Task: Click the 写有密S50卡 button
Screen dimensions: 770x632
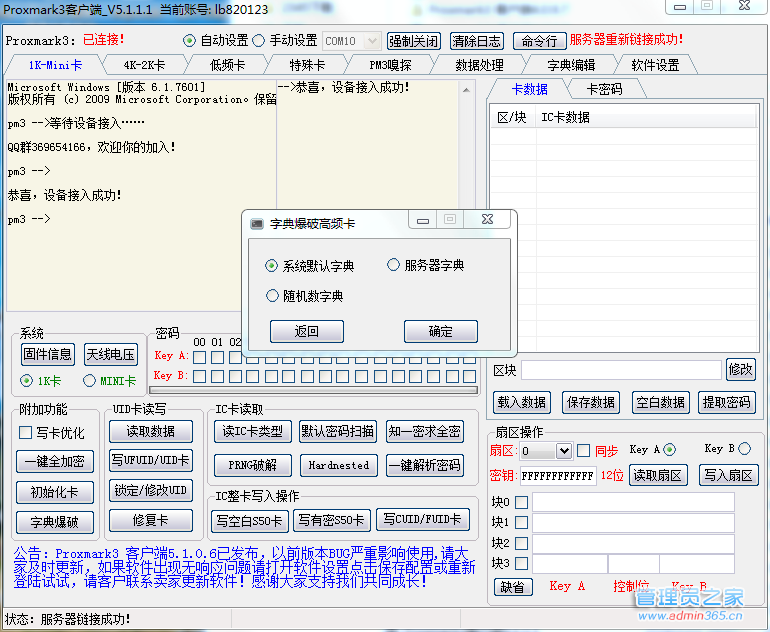Action: pos(332,521)
